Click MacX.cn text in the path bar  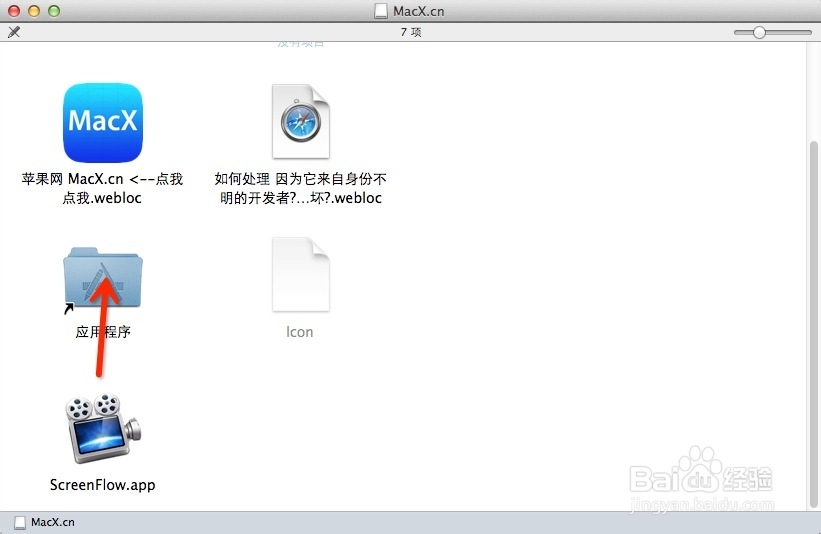pyautogui.click(x=53, y=522)
